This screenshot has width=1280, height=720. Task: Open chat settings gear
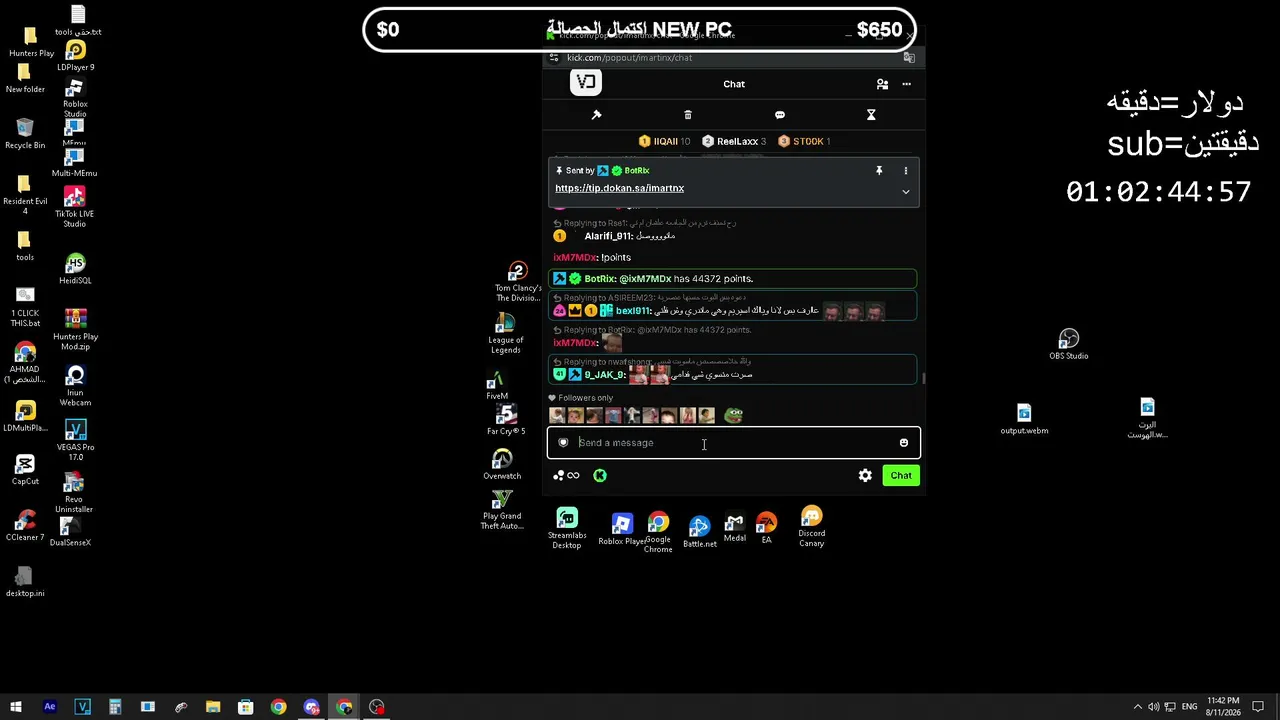tap(865, 476)
